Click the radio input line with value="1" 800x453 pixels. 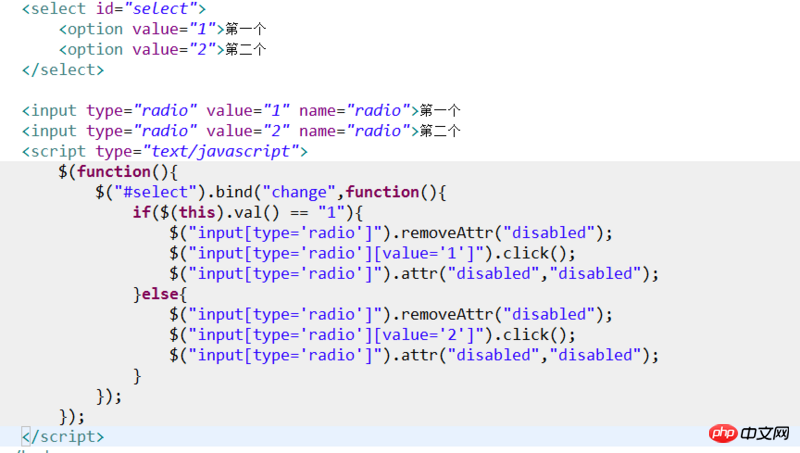[x=241, y=111]
